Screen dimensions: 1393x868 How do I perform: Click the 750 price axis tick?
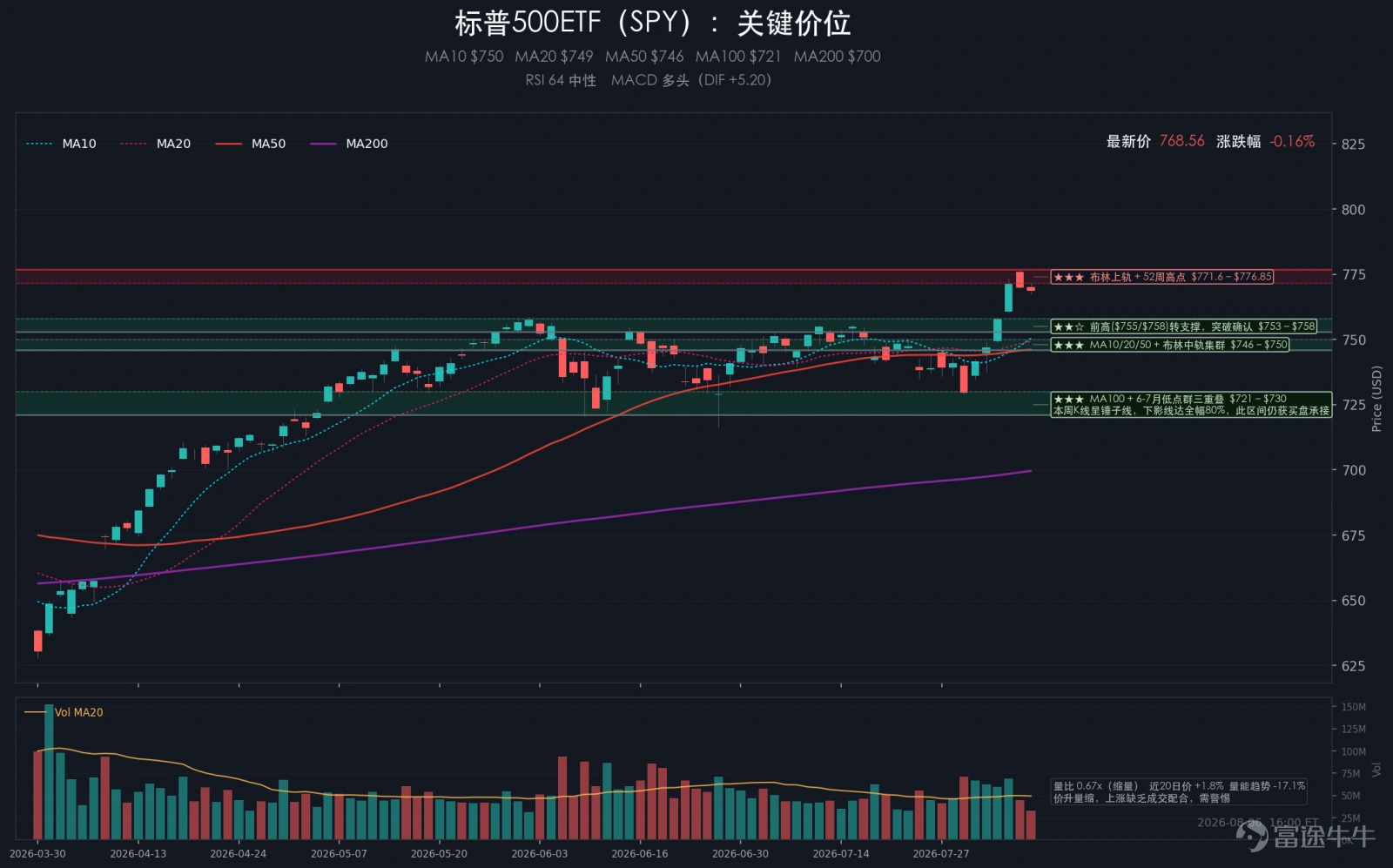[x=1353, y=340]
